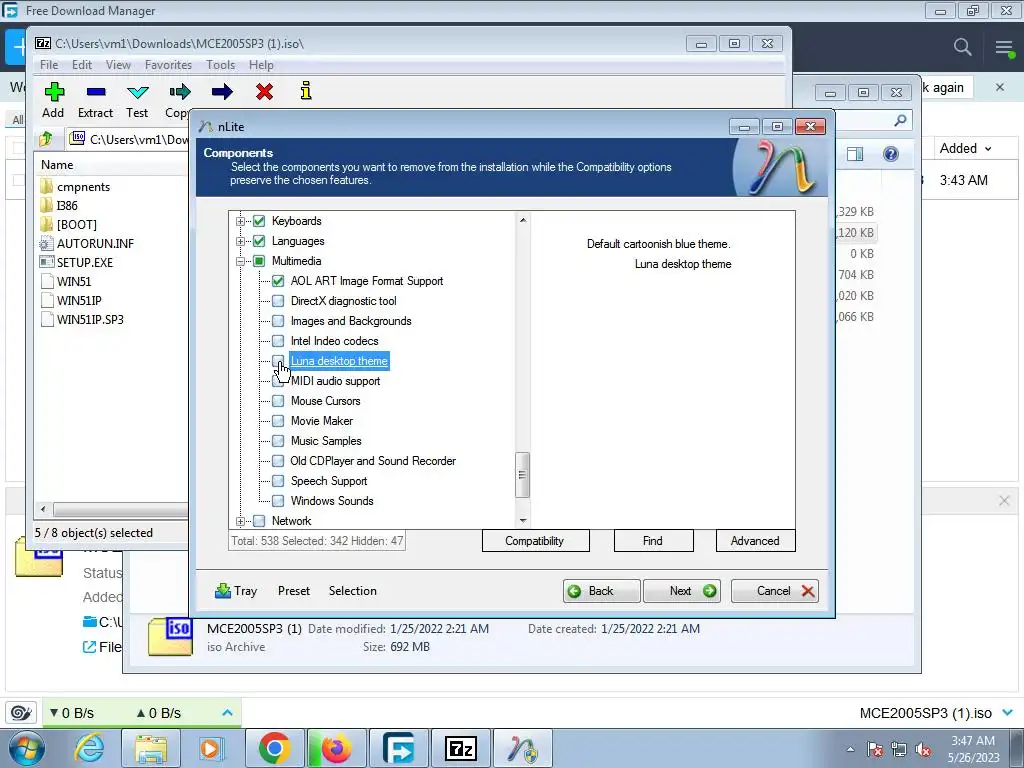The image size is (1024, 768).
Task: Select the I386 folder in 7-Zip
Action: click(x=67, y=206)
